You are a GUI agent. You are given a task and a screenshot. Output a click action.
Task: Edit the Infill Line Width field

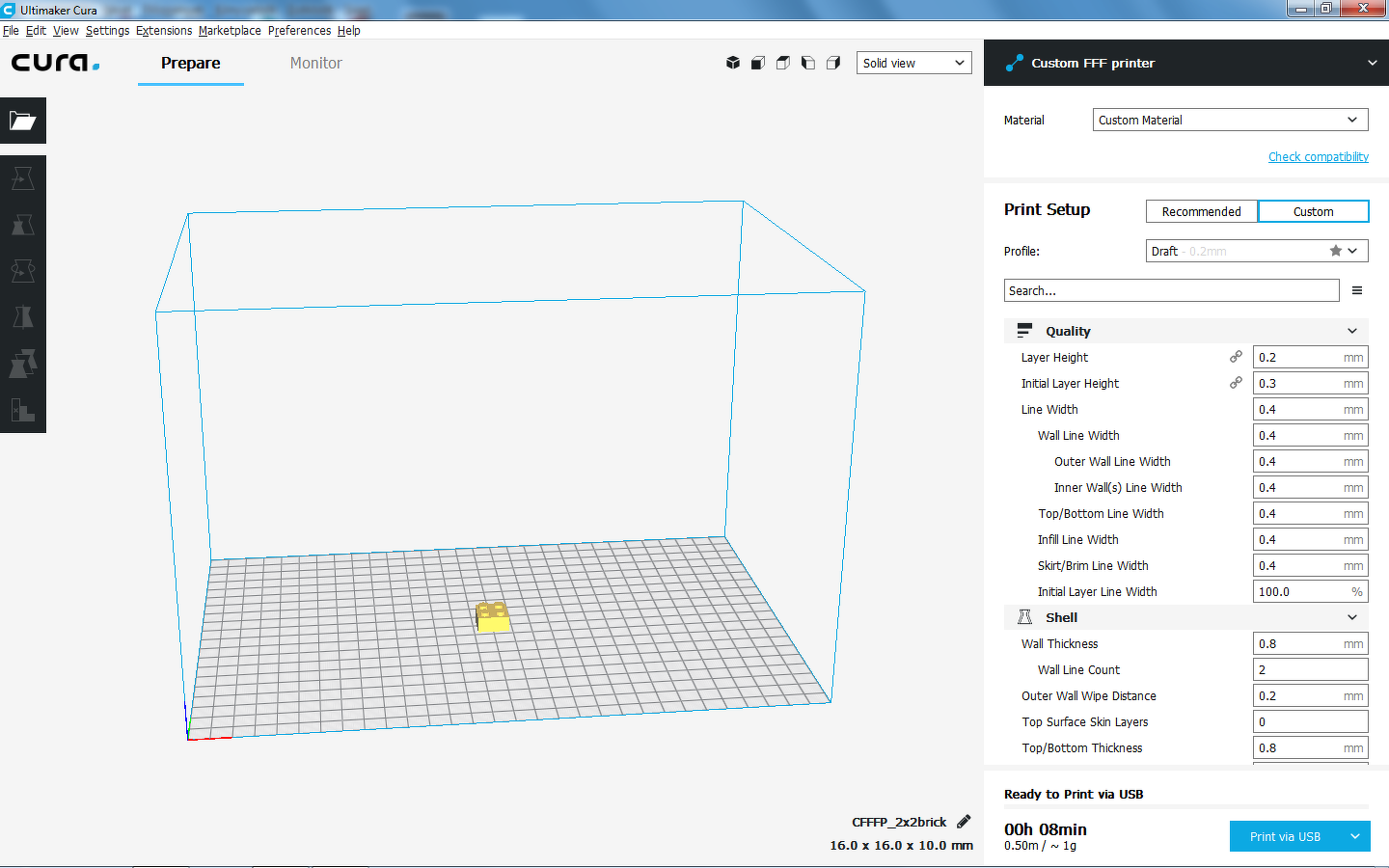coord(1310,539)
